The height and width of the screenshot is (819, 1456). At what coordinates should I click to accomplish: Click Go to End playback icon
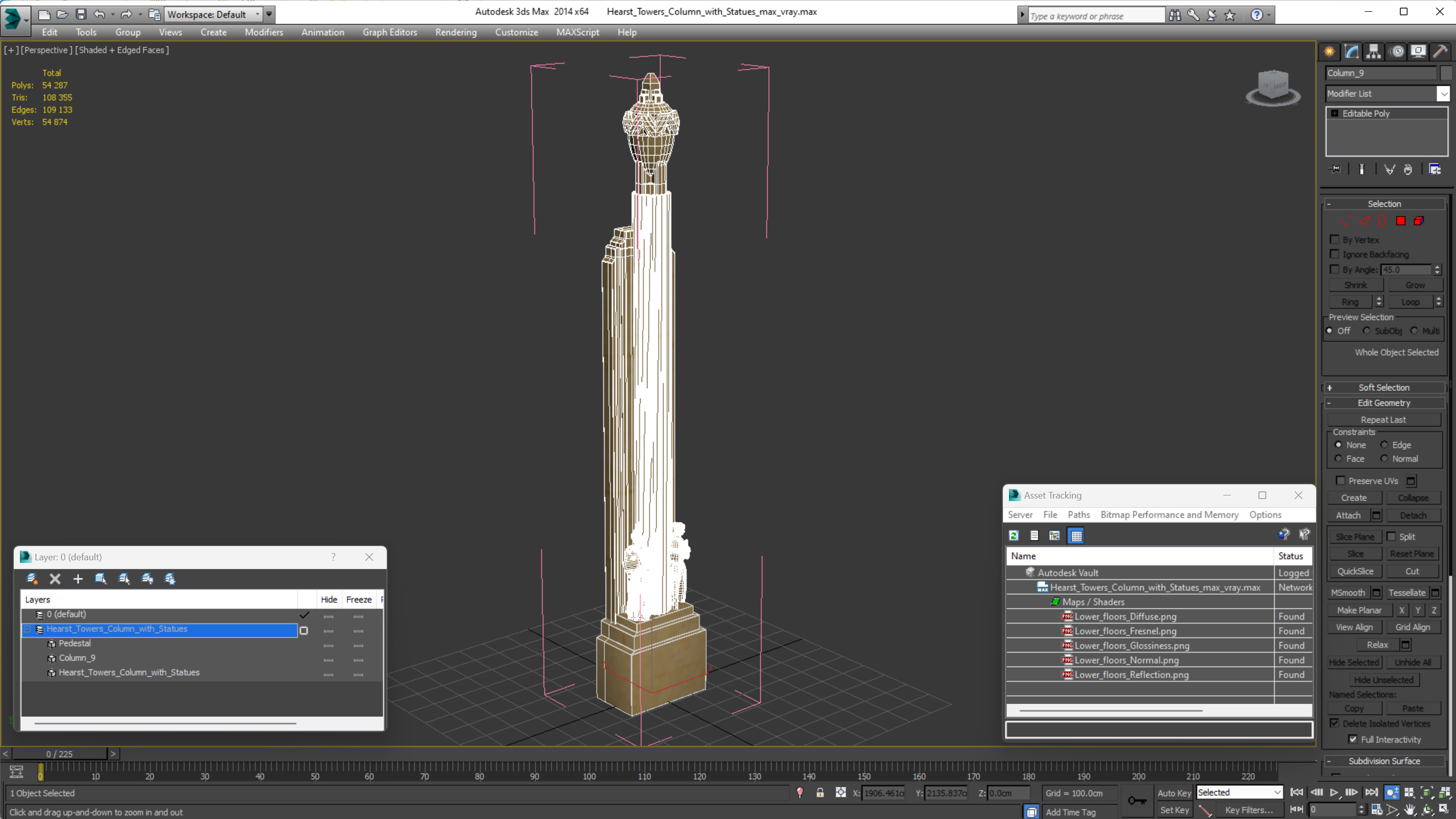coord(1371,792)
